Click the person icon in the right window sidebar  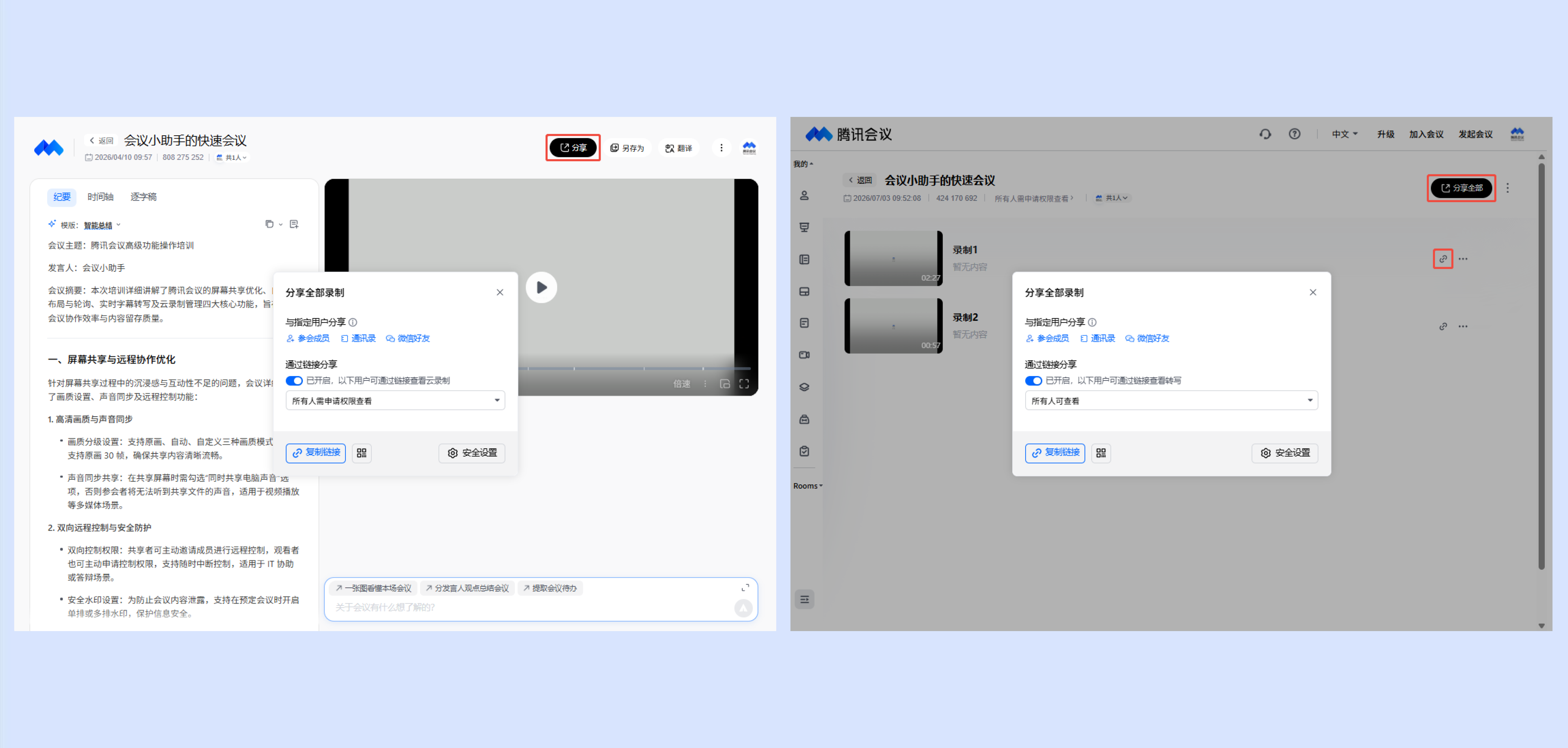804,195
